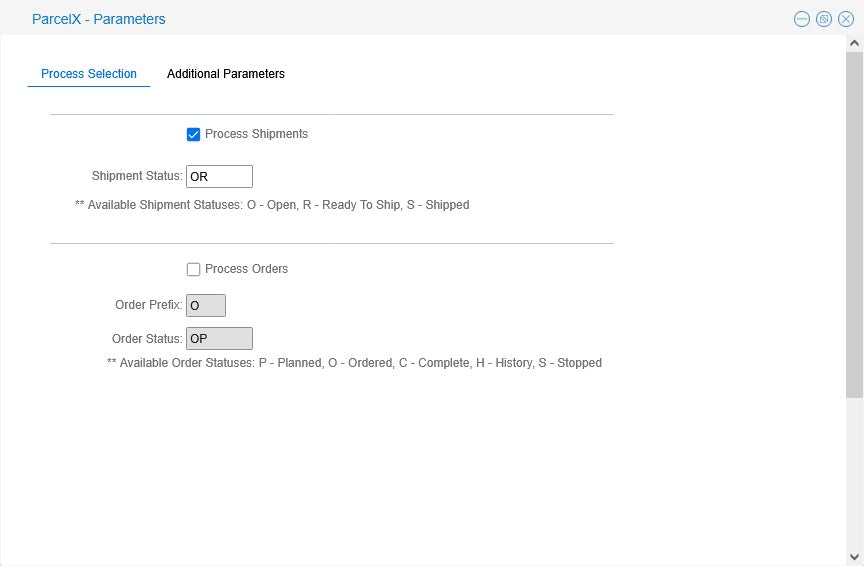Select the Process Selection tab
The width and height of the screenshot is (864, 566).
(x=89, y=74)
